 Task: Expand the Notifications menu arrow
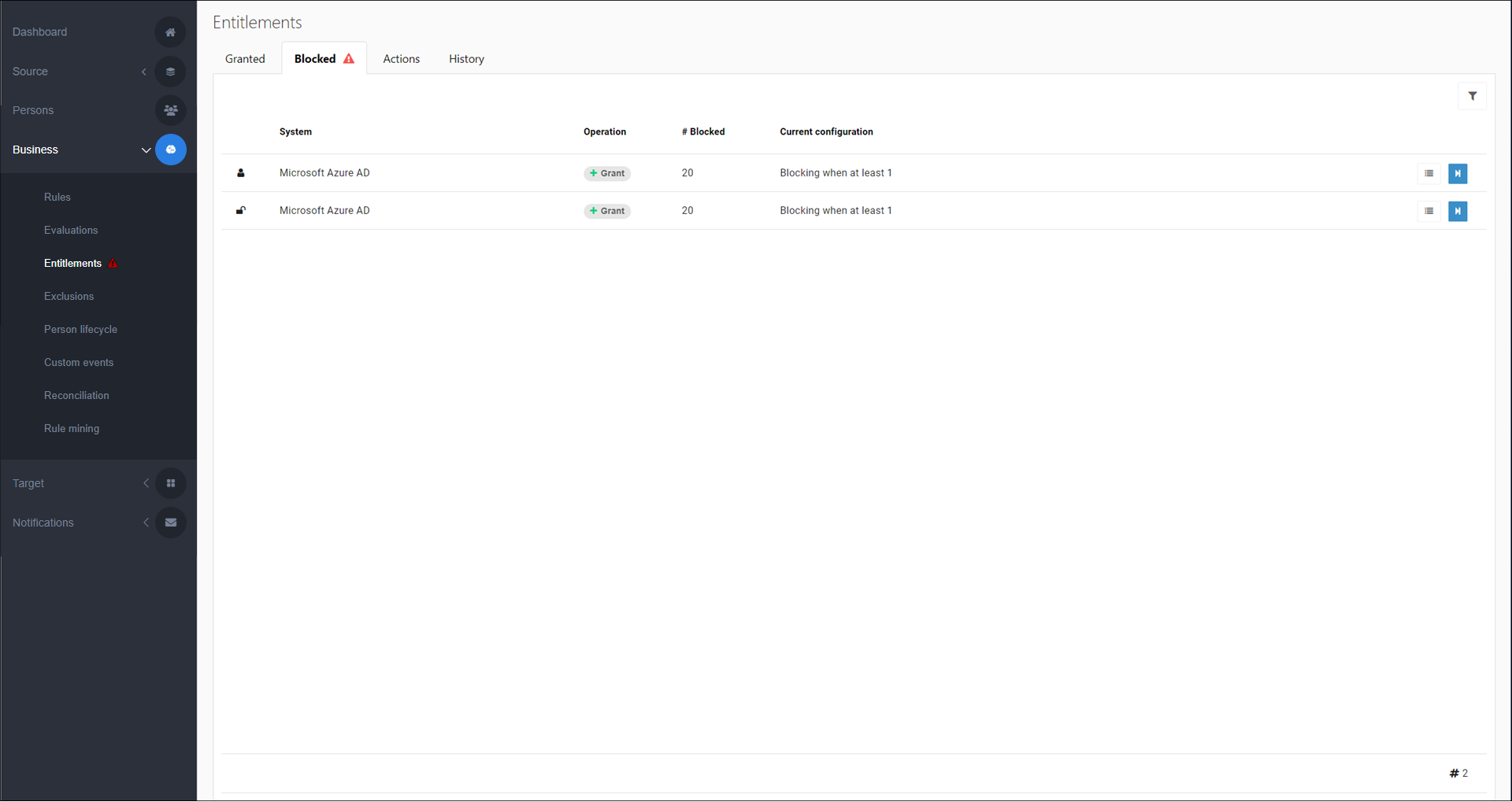coord(146,523)
